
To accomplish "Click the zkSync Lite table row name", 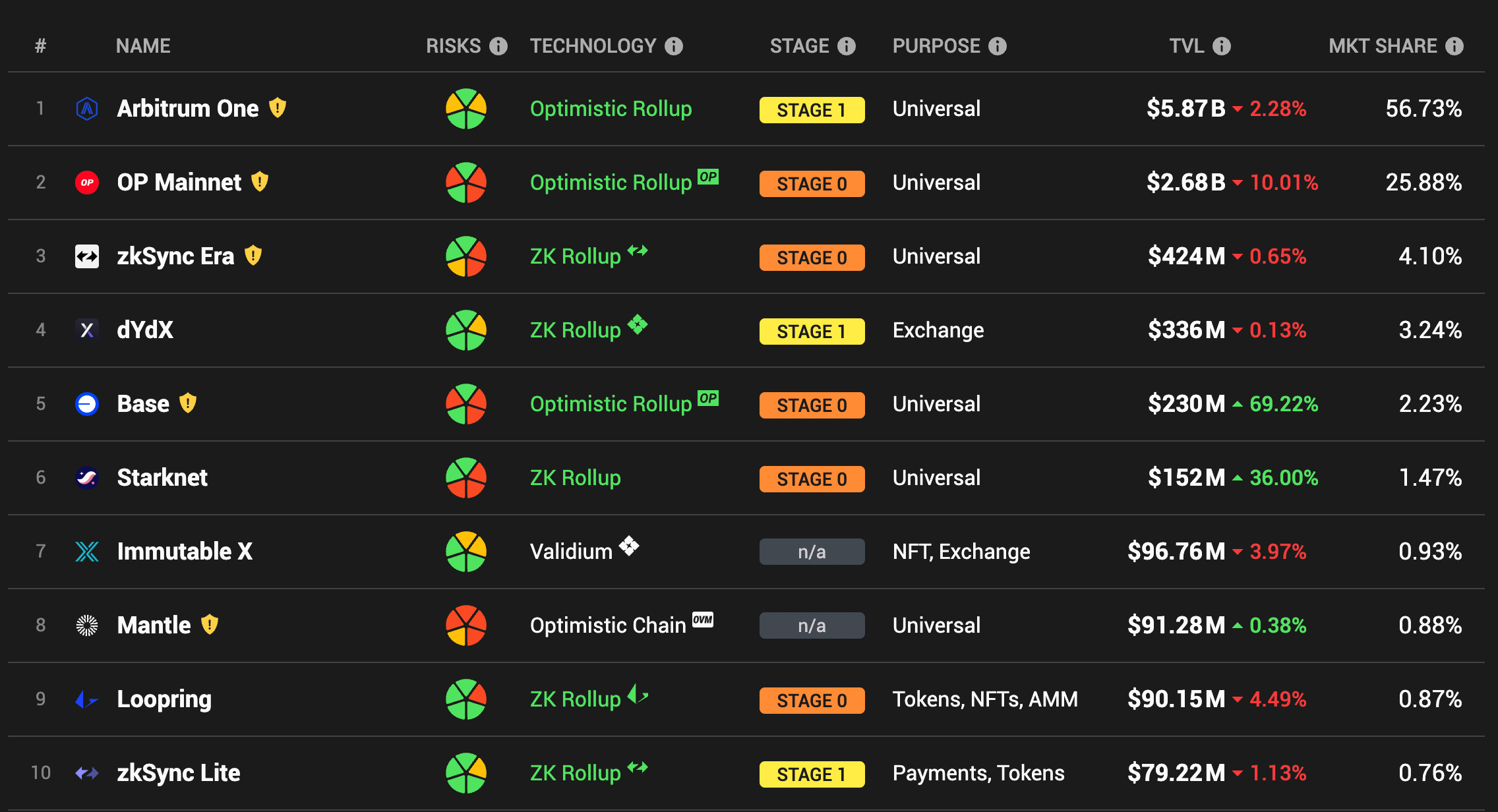I will click(x=179, y=773).
